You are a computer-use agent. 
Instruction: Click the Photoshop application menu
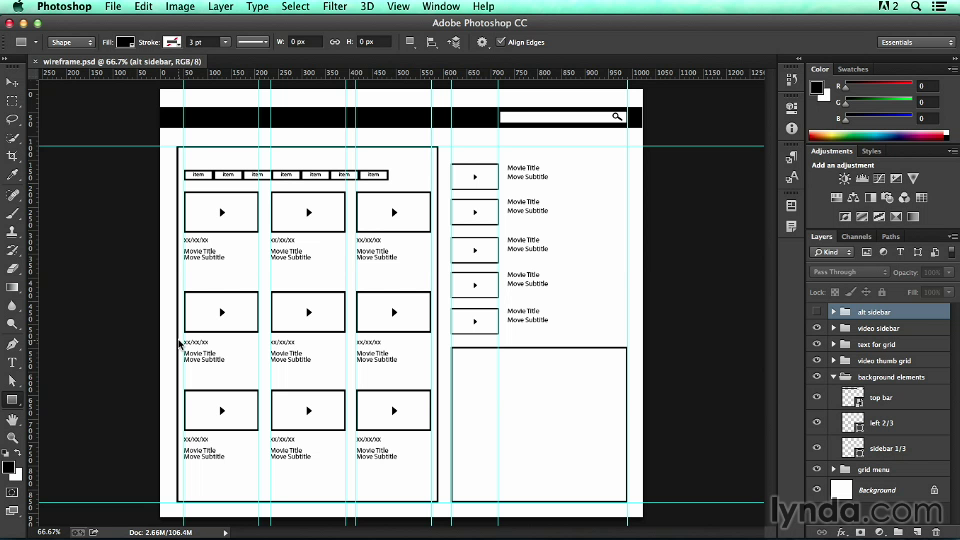[64, 6]
